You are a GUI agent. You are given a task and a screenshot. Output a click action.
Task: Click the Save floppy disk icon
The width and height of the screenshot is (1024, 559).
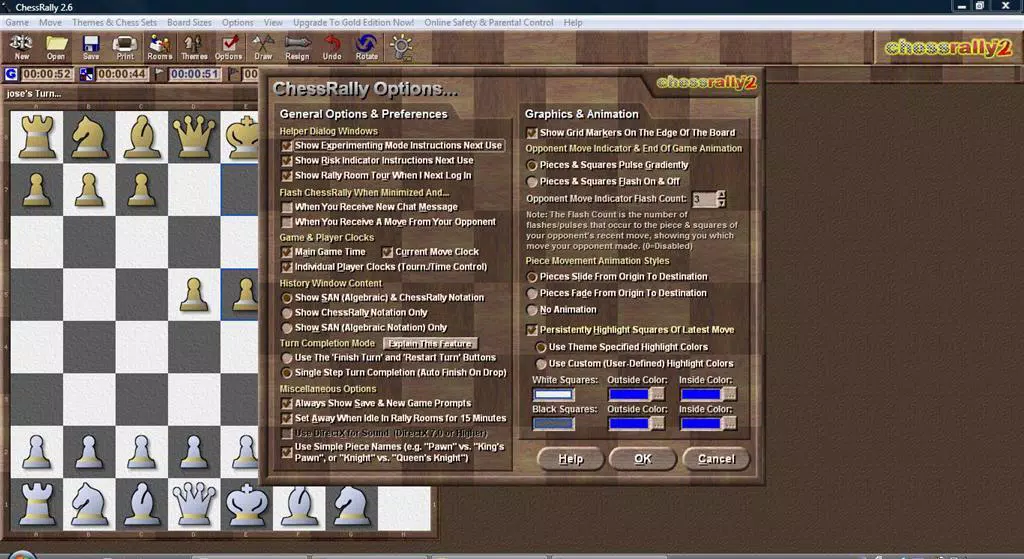tap(91, 47)
